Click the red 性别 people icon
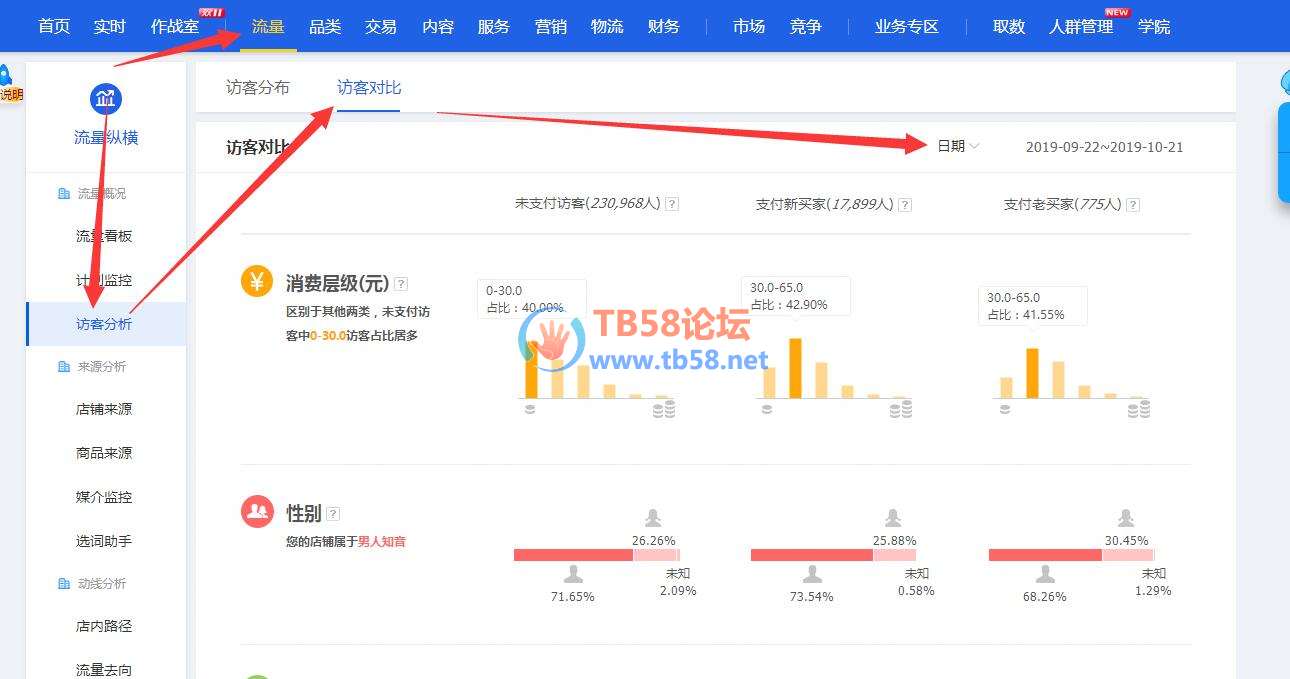 coord(257,512)
